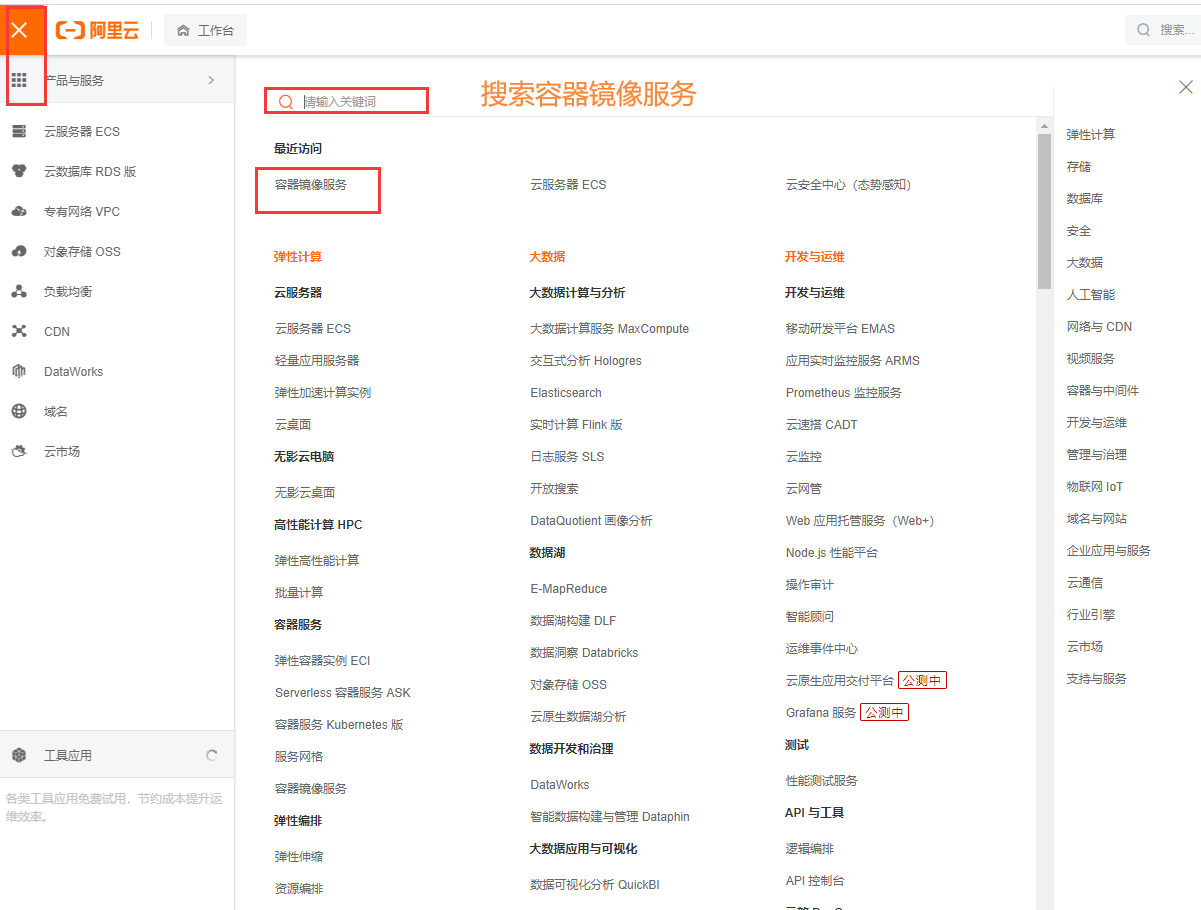
Task: Jump to 容器与中间件 category
Action: click(x=1103, y=390)
